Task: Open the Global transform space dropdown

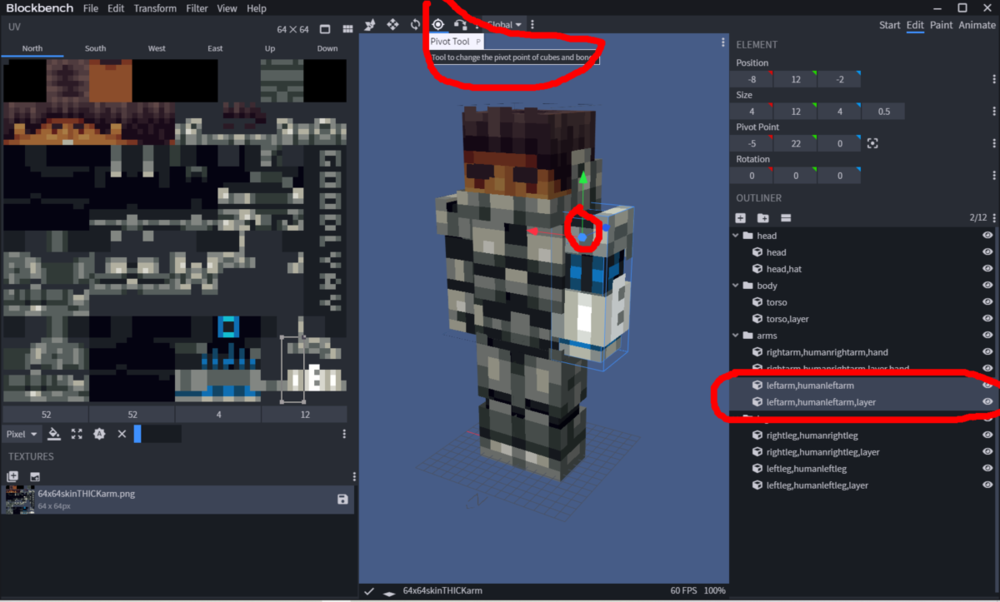Action: pos(504,25)
